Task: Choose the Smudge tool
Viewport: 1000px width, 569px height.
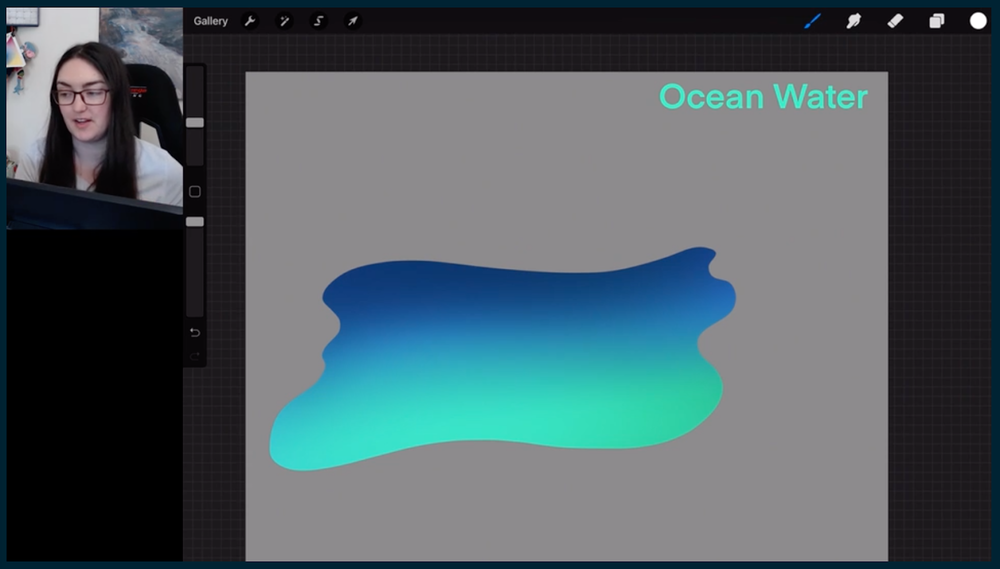Action: click(854, 21)
